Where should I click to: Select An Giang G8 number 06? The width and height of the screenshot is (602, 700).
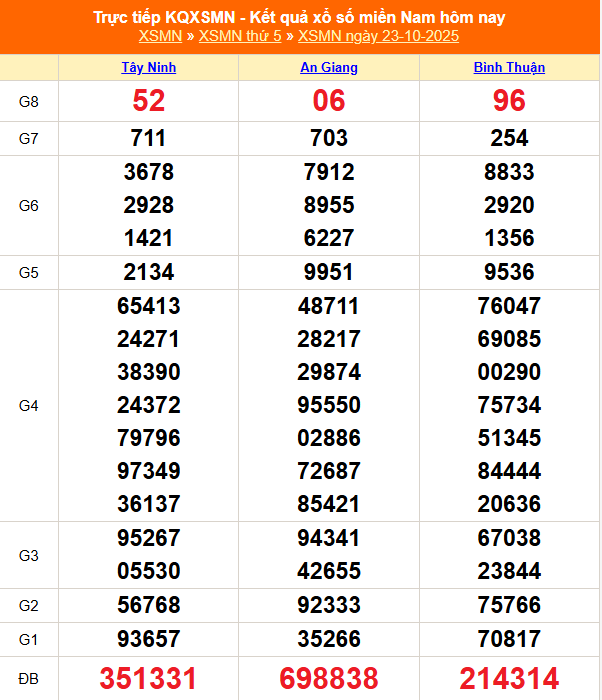point(329,101)
